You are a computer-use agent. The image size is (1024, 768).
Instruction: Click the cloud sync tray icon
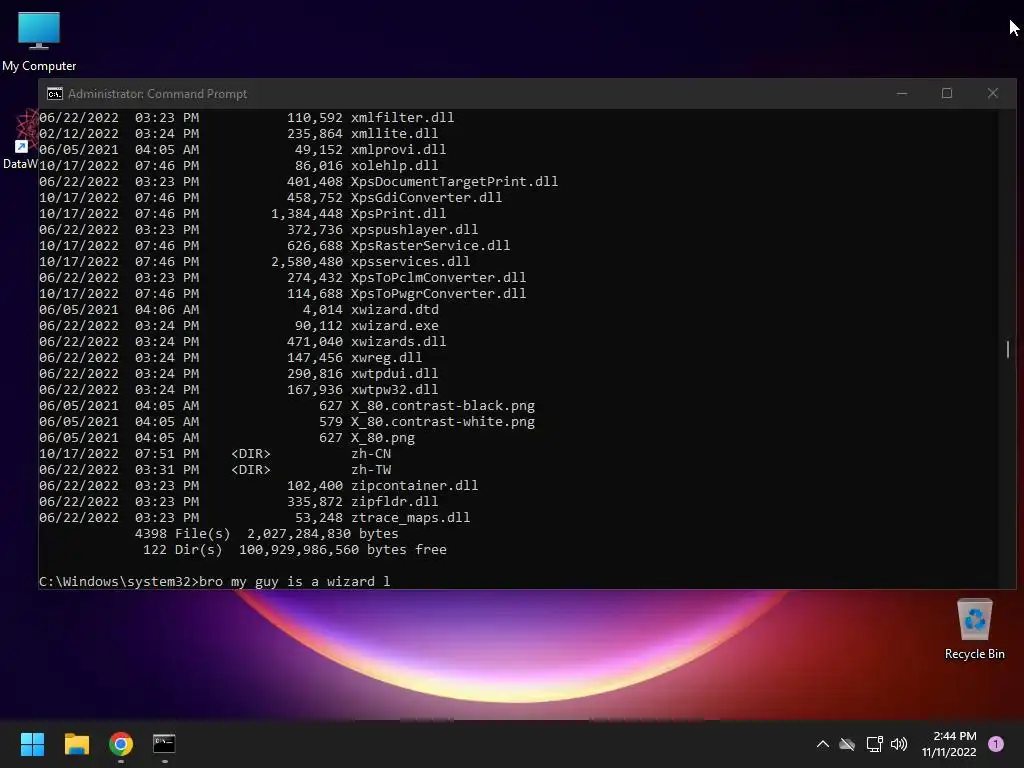[847, 744]
